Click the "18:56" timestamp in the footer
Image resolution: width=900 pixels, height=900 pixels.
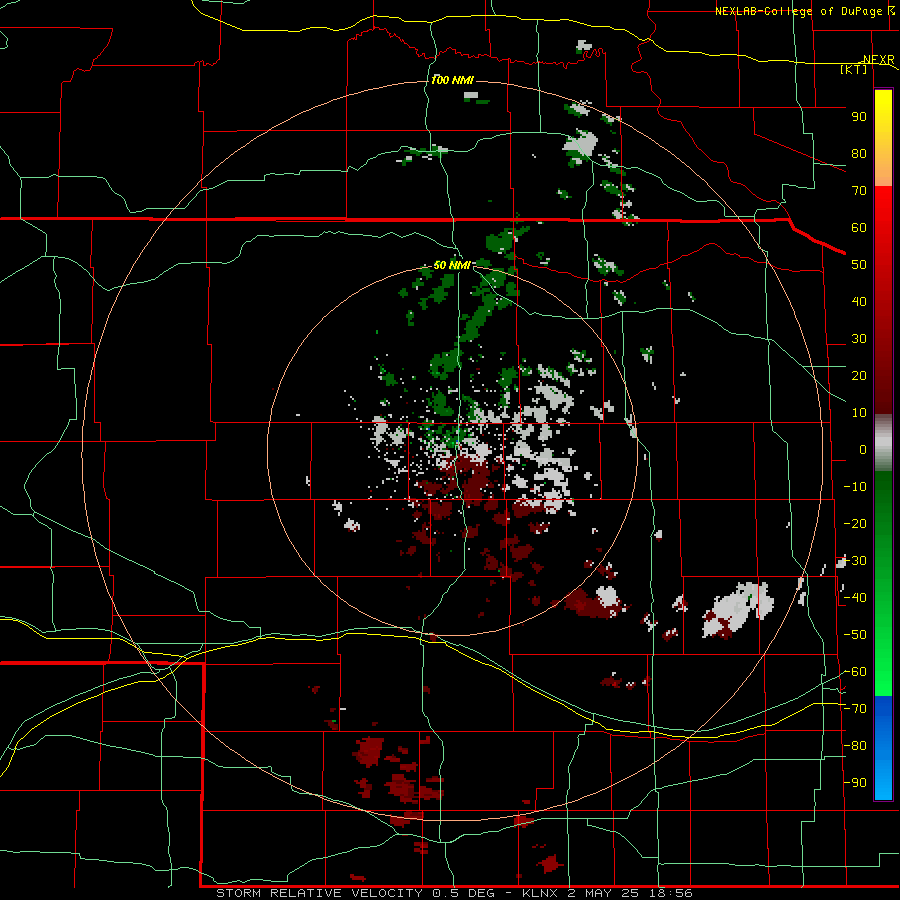pos(670,893)
